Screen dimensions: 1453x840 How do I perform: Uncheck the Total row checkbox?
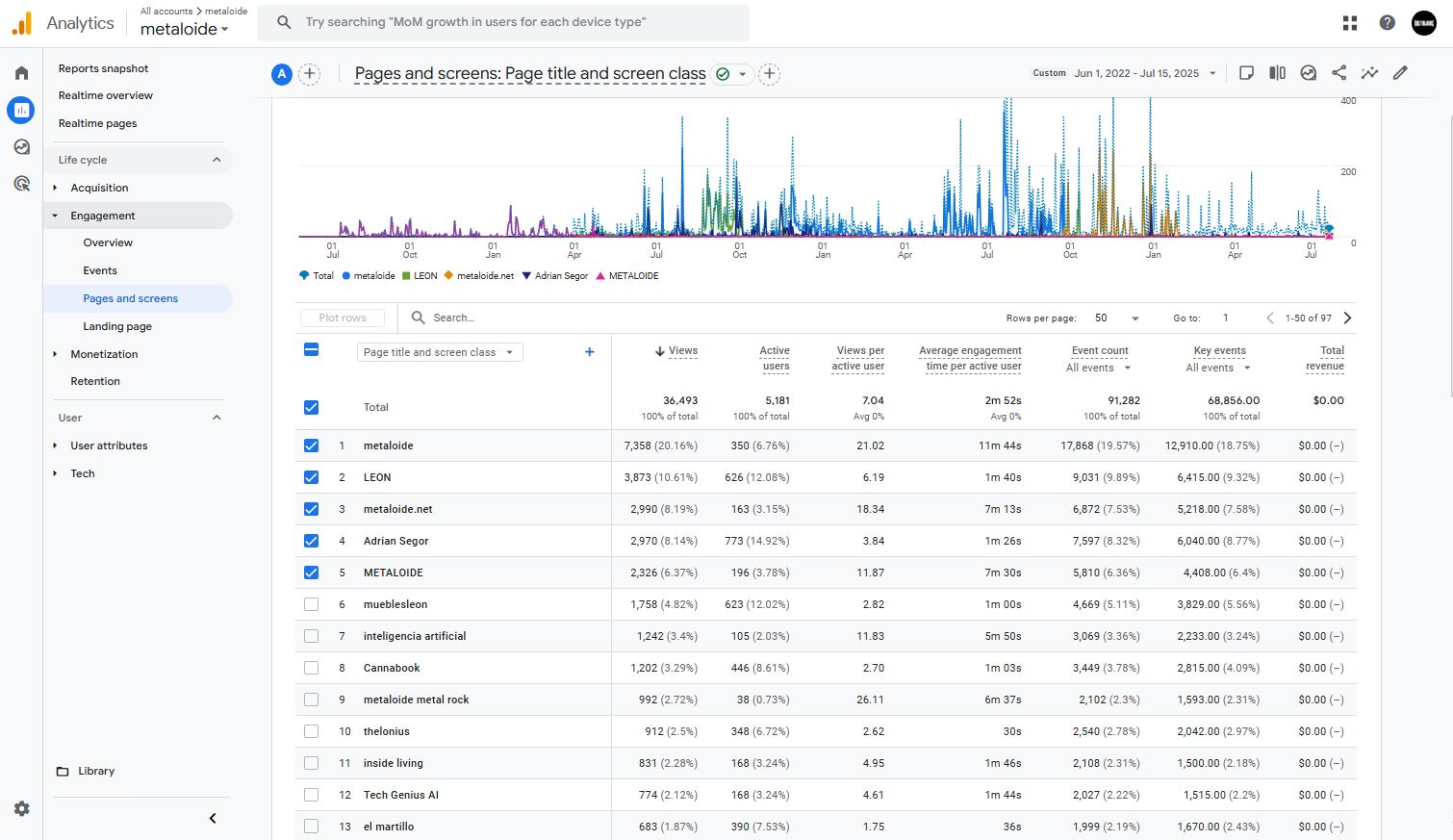[311, 407]
